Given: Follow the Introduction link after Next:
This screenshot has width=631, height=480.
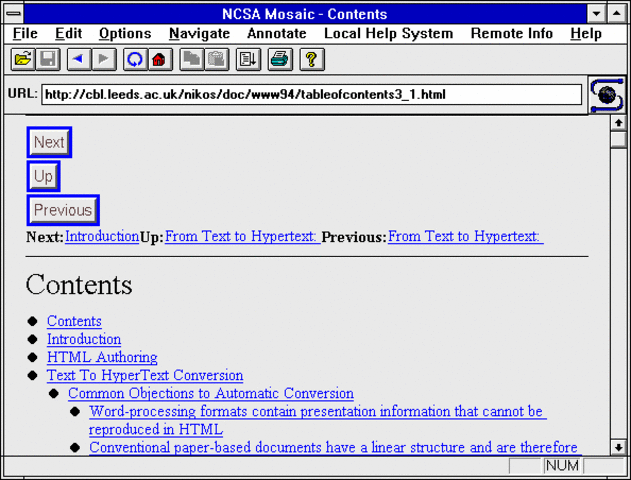Looking at the screenshot, I should point(102,236).
